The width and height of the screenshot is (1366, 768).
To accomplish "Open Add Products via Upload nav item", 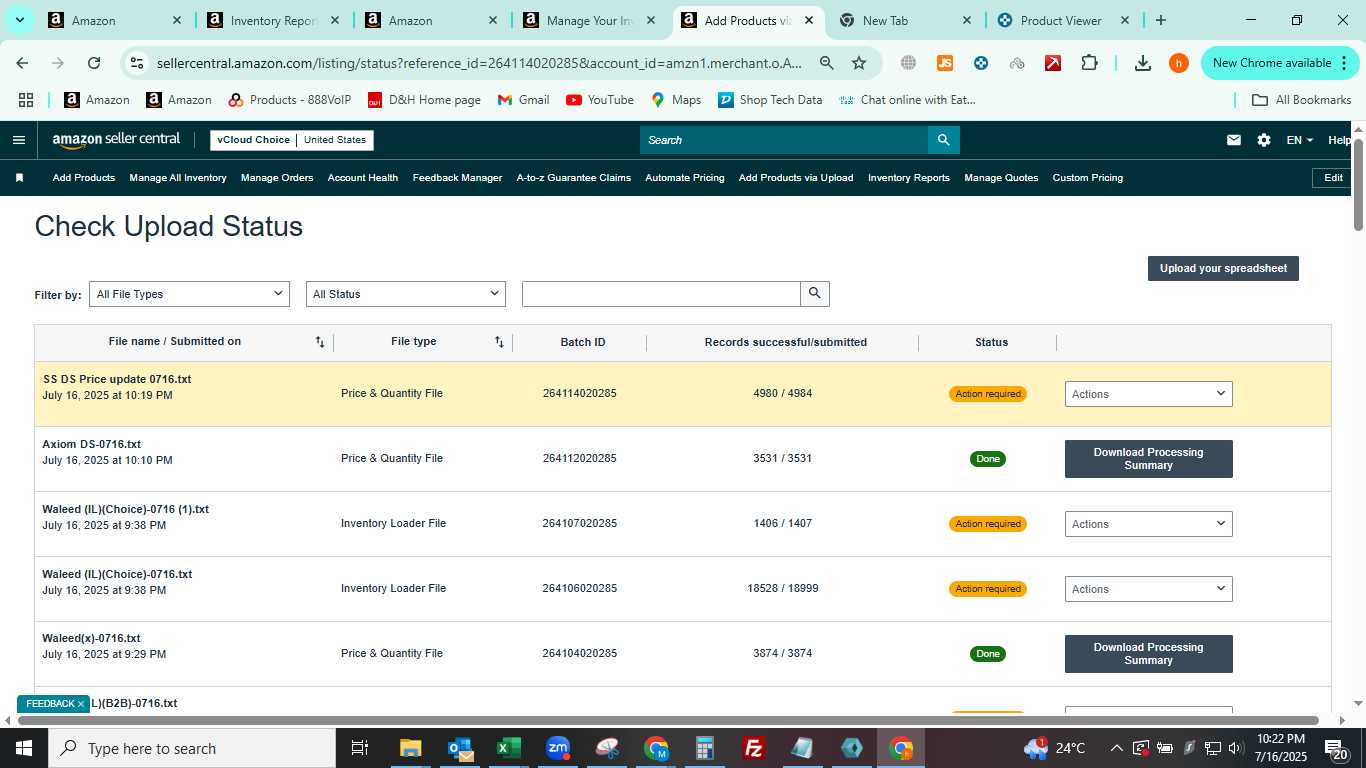I will pos(796,178).
